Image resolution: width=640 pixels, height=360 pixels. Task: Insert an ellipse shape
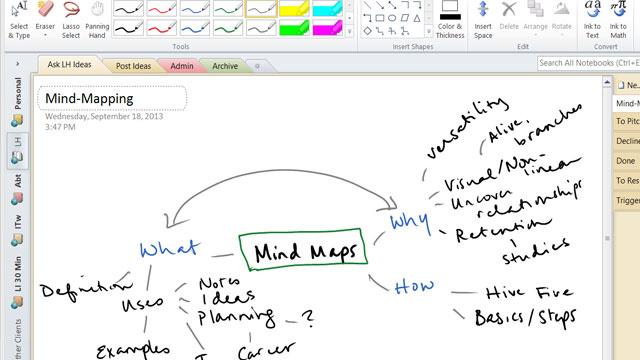pyautogui.click(x=392, y=18)
